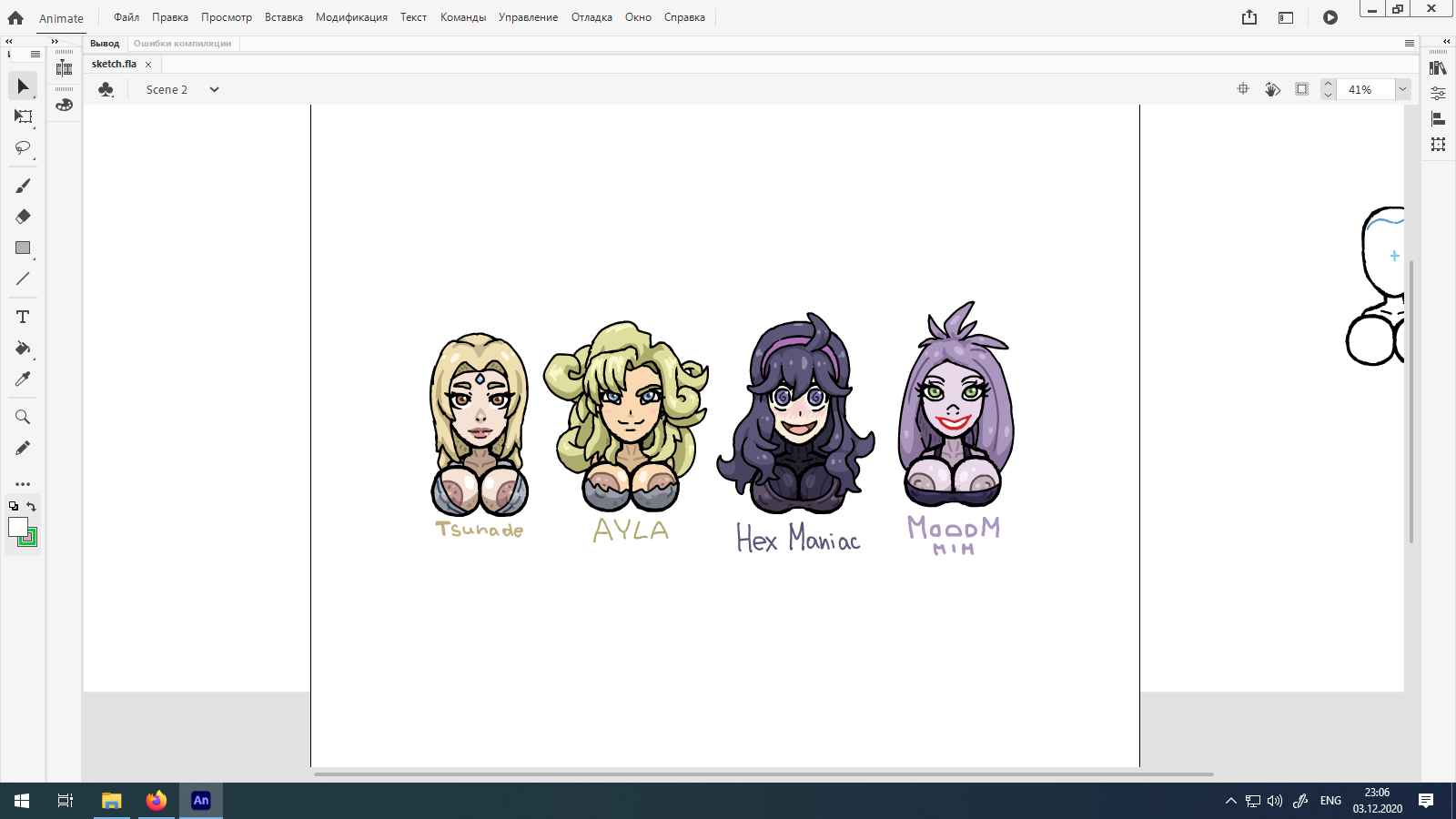
Task: Expand the right panel dock
Action: pos(1446,41)
